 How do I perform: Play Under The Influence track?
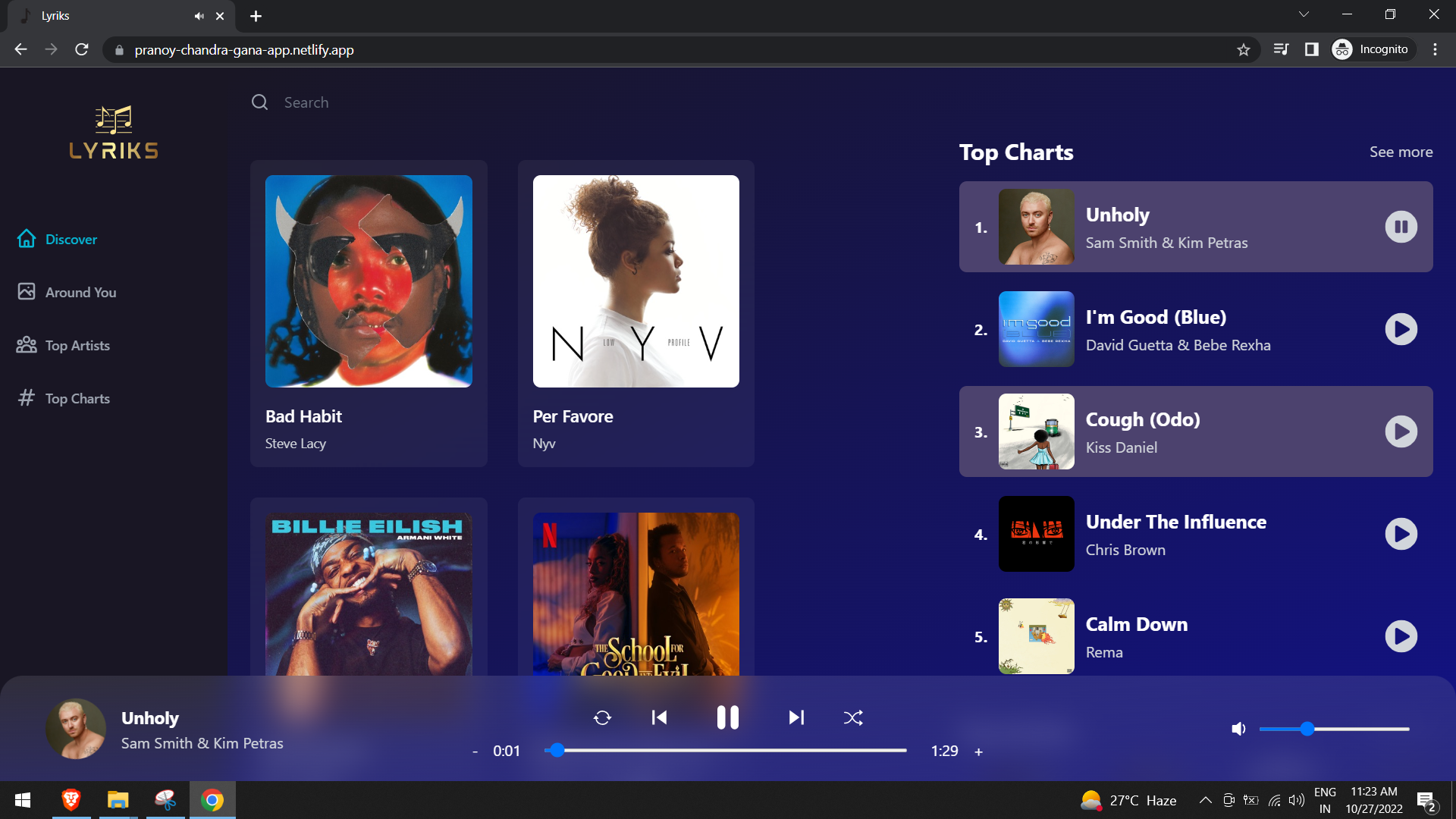(1401, 534)
